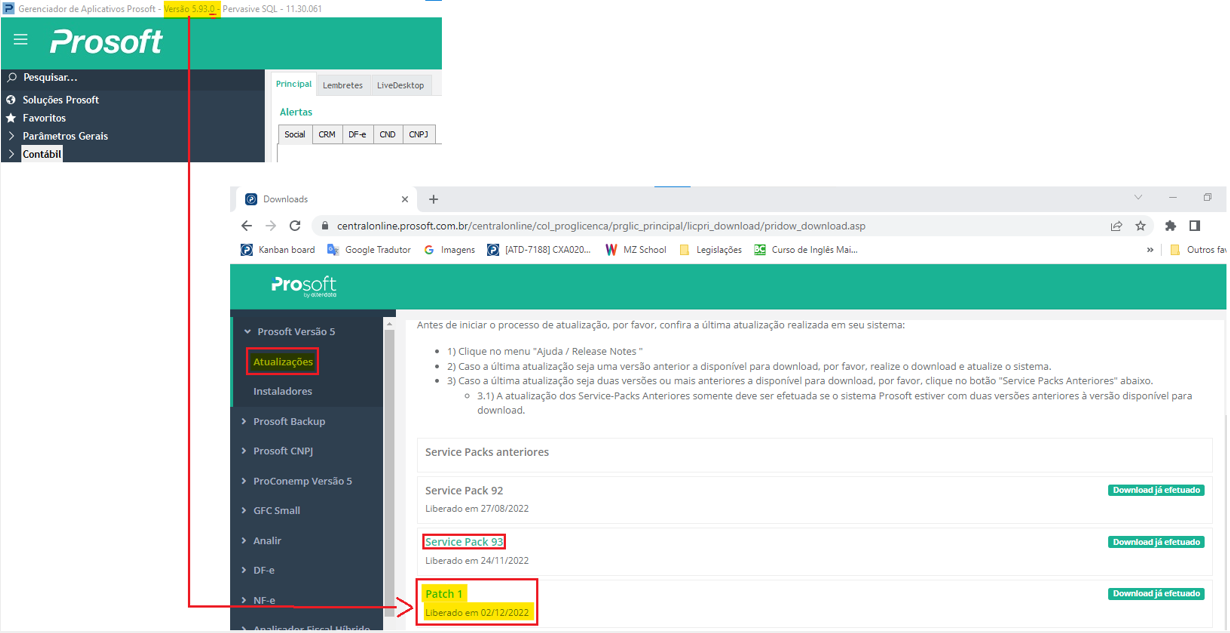
Task: Select the Social alerts tab
Action: click(295, 134)
